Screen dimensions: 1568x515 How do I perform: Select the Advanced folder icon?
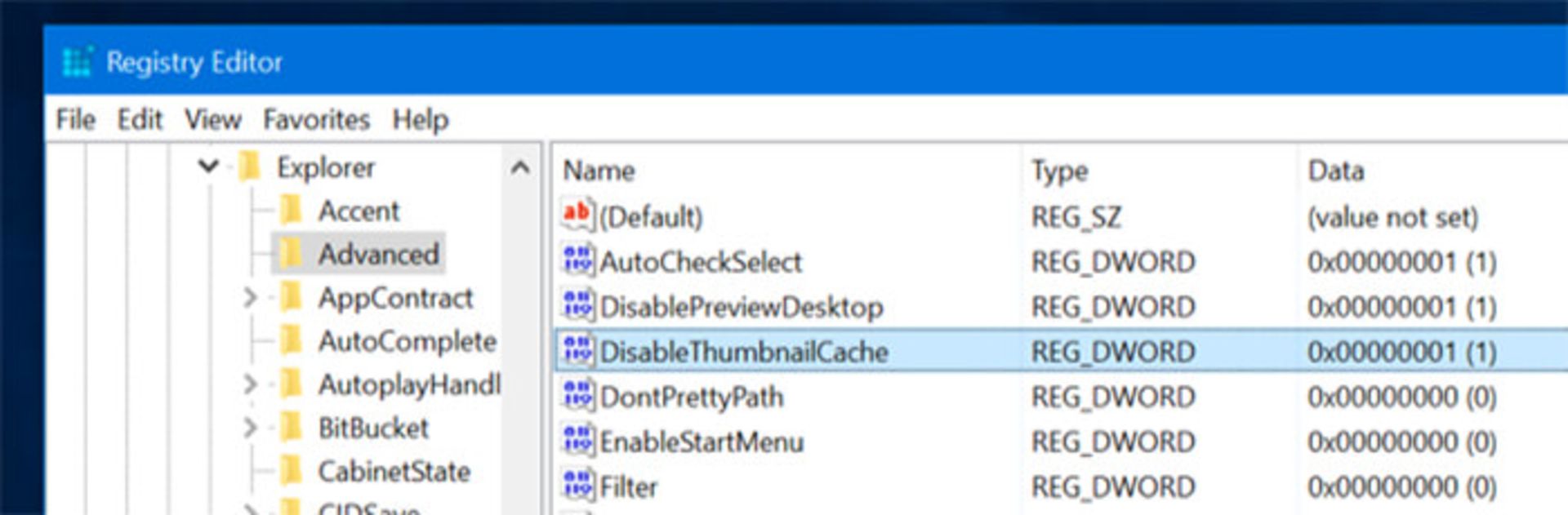(291, 254)
